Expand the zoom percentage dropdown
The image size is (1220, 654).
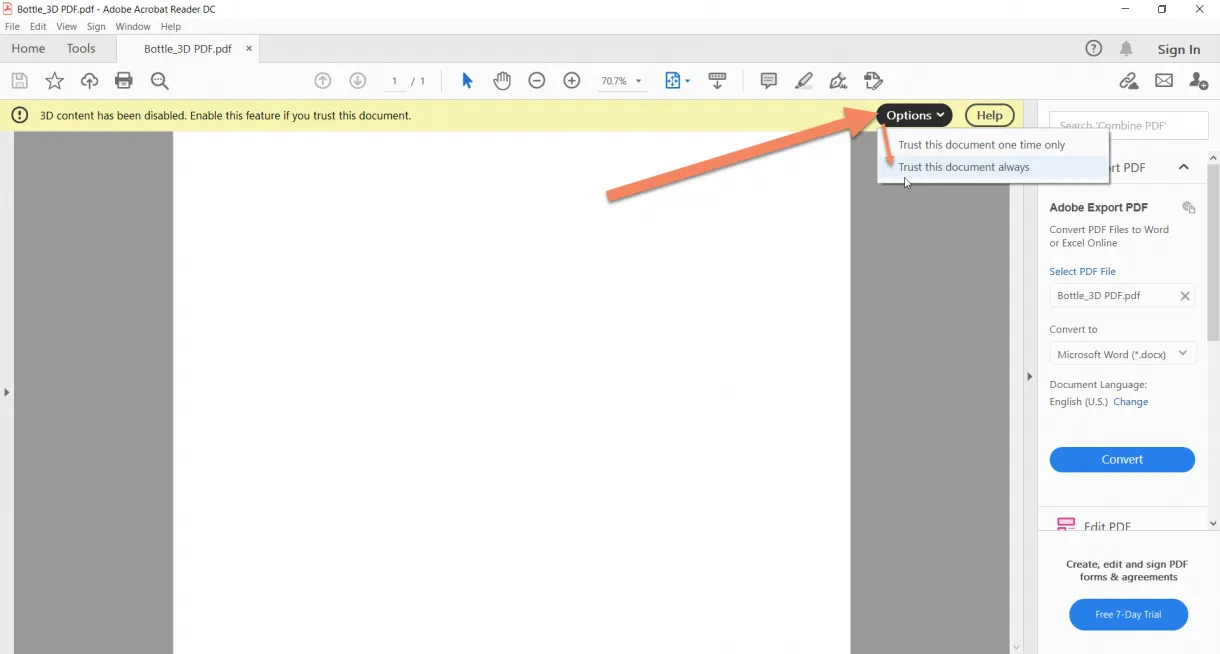636,80
